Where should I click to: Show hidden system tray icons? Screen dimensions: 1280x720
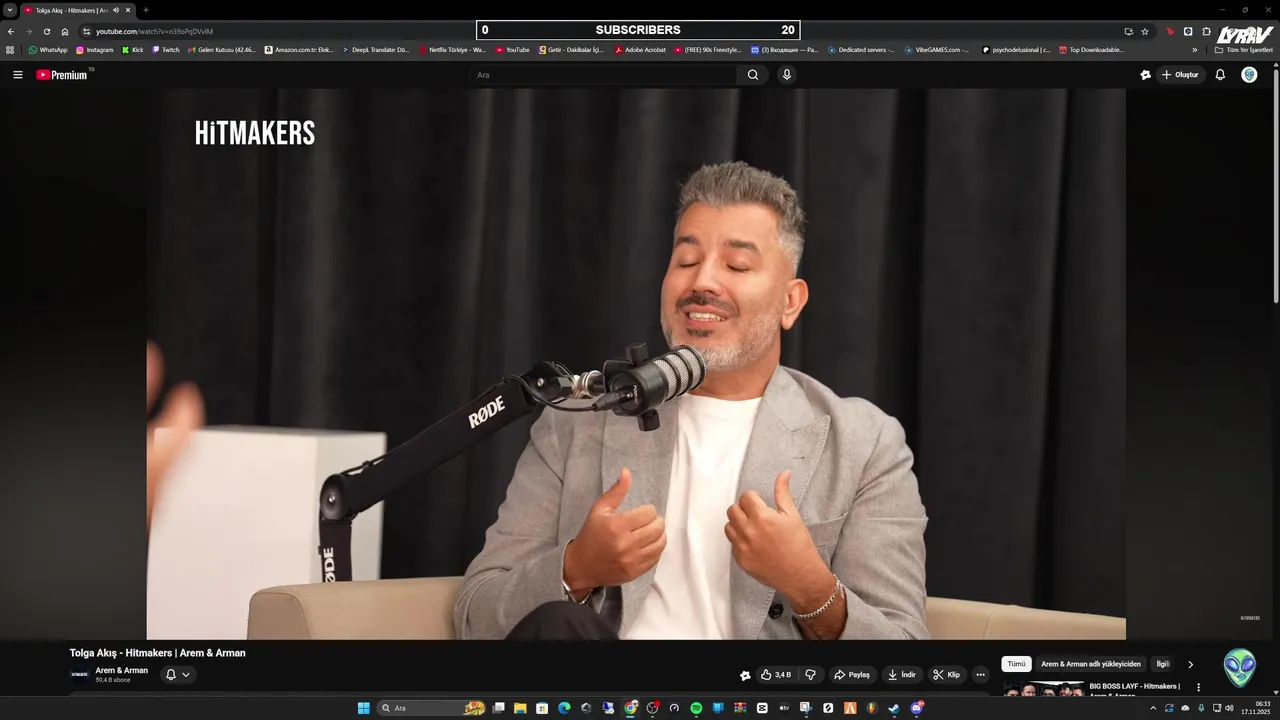(x=1153, y=708)
